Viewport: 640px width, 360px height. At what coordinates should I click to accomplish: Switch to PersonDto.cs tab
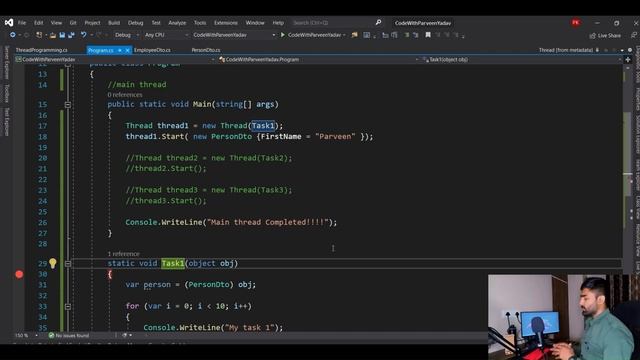click(x=206, y=50)
